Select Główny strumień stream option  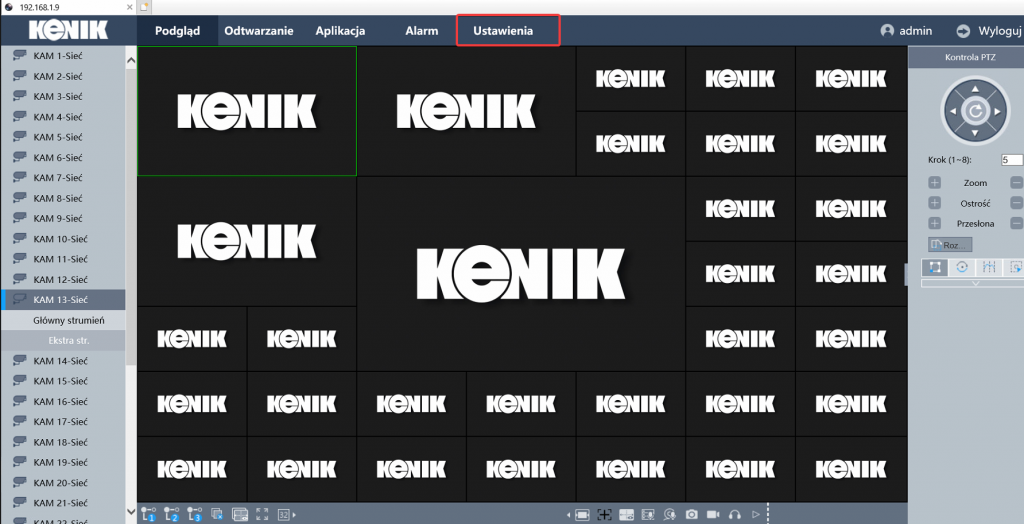tap(68, 320)
